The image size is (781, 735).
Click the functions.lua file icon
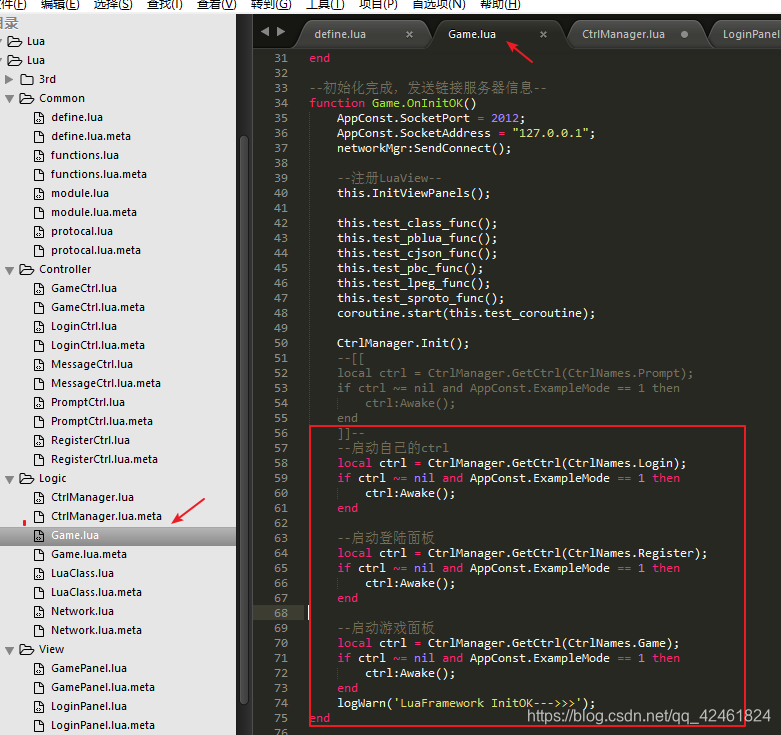[39, 155]
